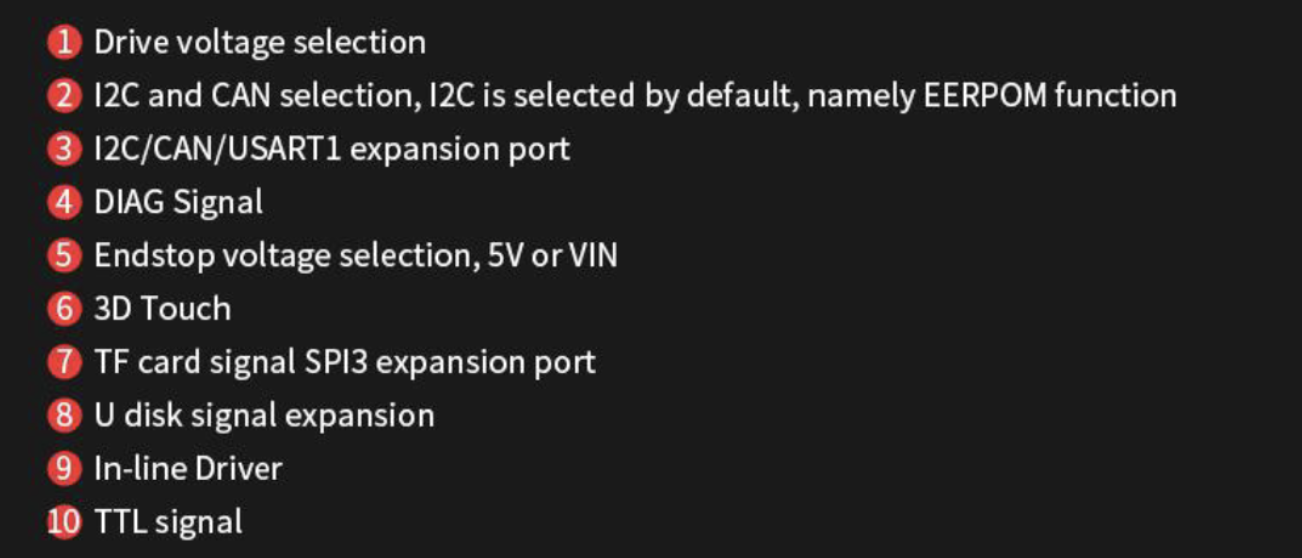
Task: Click the red number 1 badge
Action: click(64, 43)
